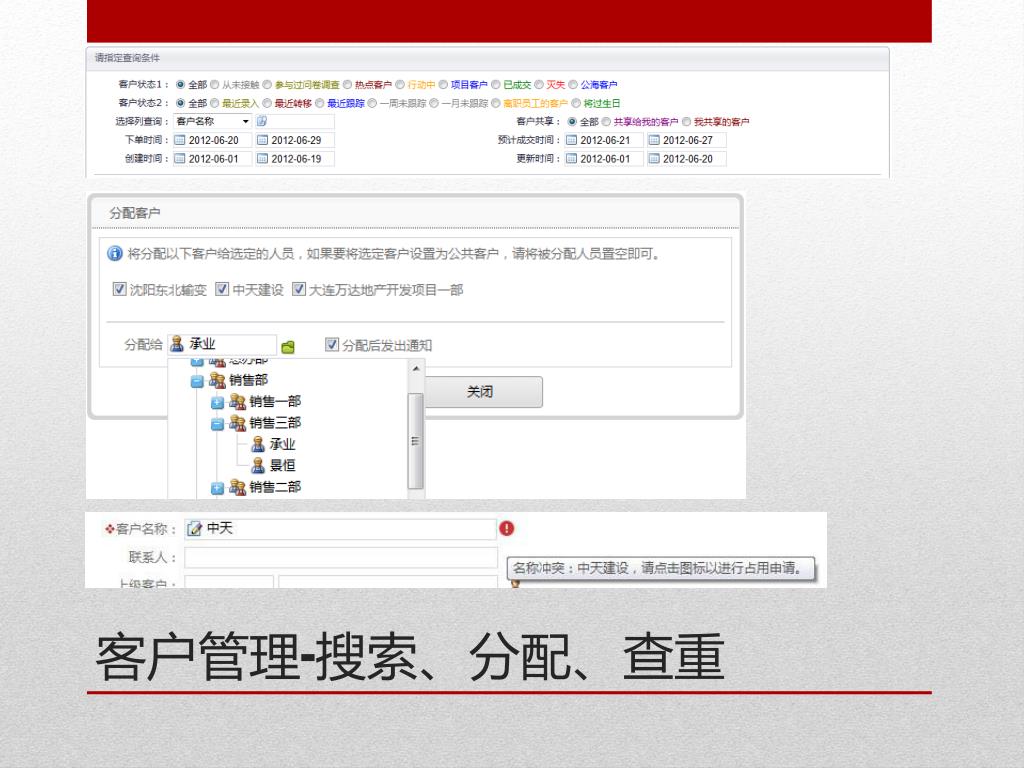Image resolution: width=1024 pixels, height=768 pixels.
Task: Click the red name-conflict warning icon
Action: pos(507,528)
